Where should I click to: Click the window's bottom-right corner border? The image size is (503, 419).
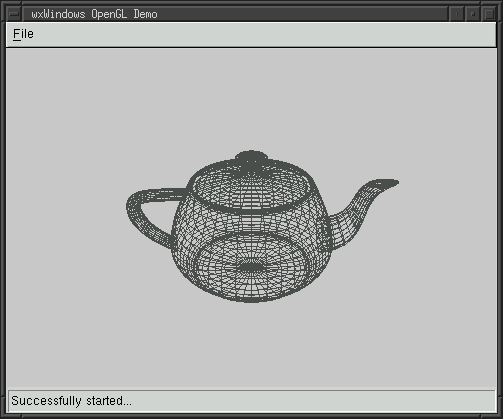pyautogui.click(x=499, y=415)
